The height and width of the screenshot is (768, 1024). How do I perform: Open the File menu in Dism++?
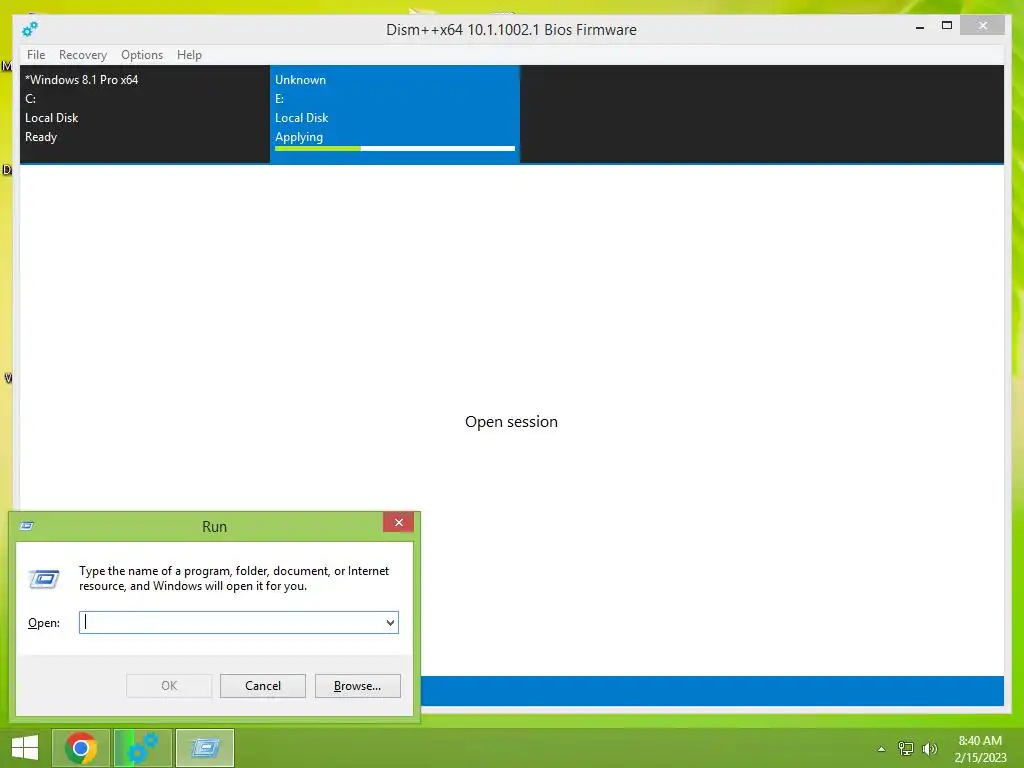[36, 55]
